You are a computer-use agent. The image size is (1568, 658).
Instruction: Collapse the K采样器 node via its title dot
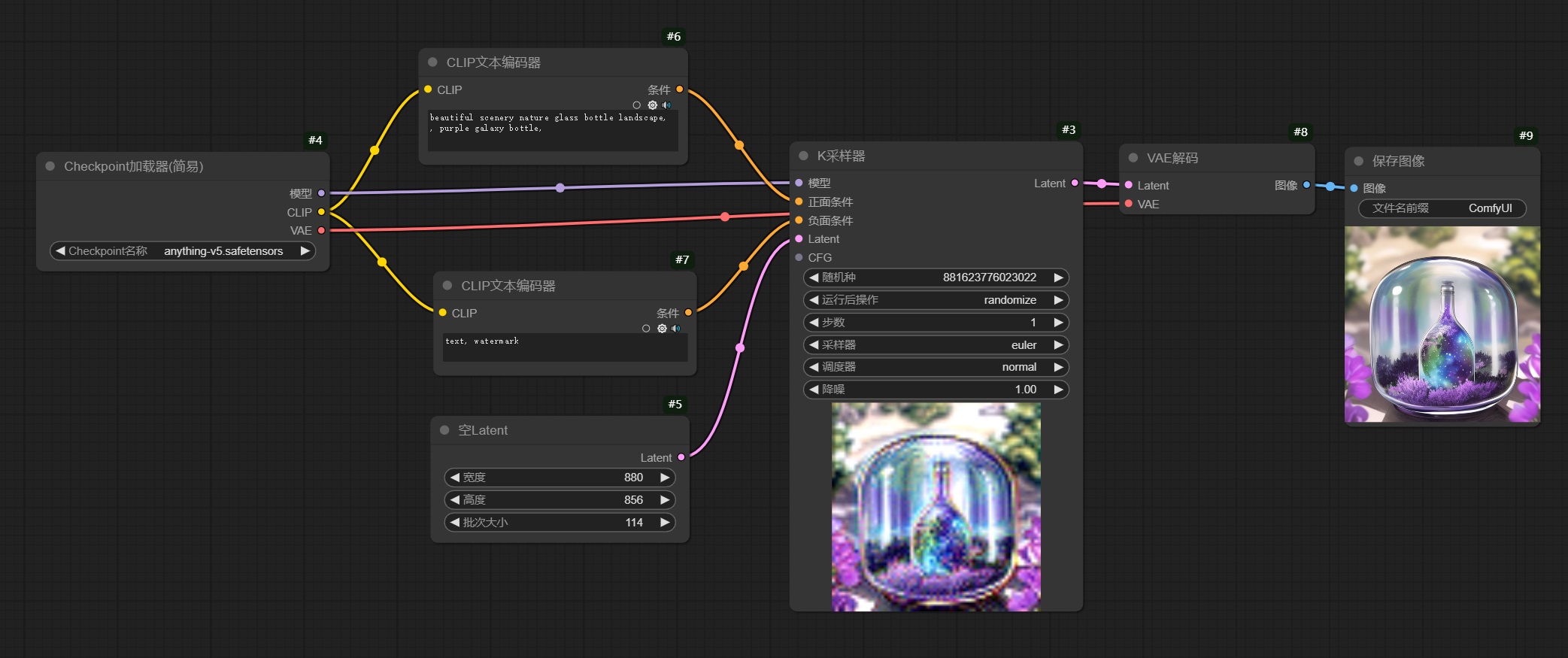803,156
